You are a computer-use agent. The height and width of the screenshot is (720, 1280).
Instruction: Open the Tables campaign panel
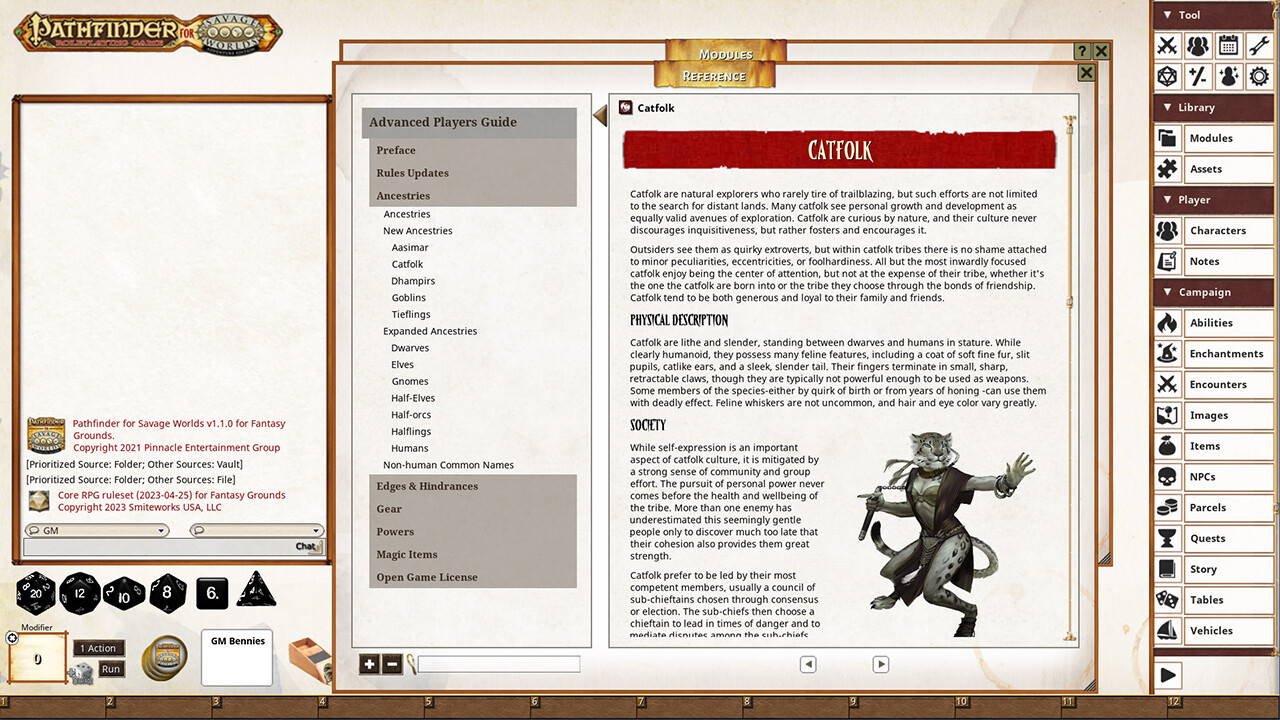(x=1213, y=599)
